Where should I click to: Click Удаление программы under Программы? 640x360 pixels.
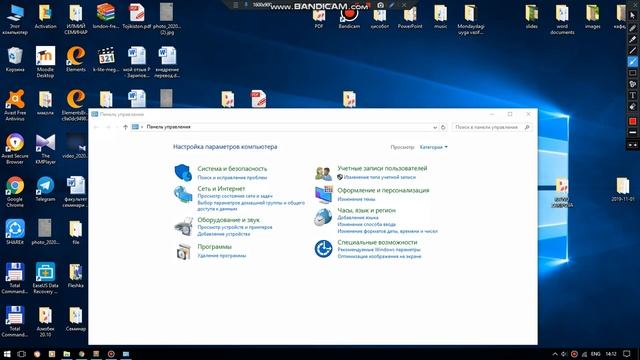click(222, 256)
